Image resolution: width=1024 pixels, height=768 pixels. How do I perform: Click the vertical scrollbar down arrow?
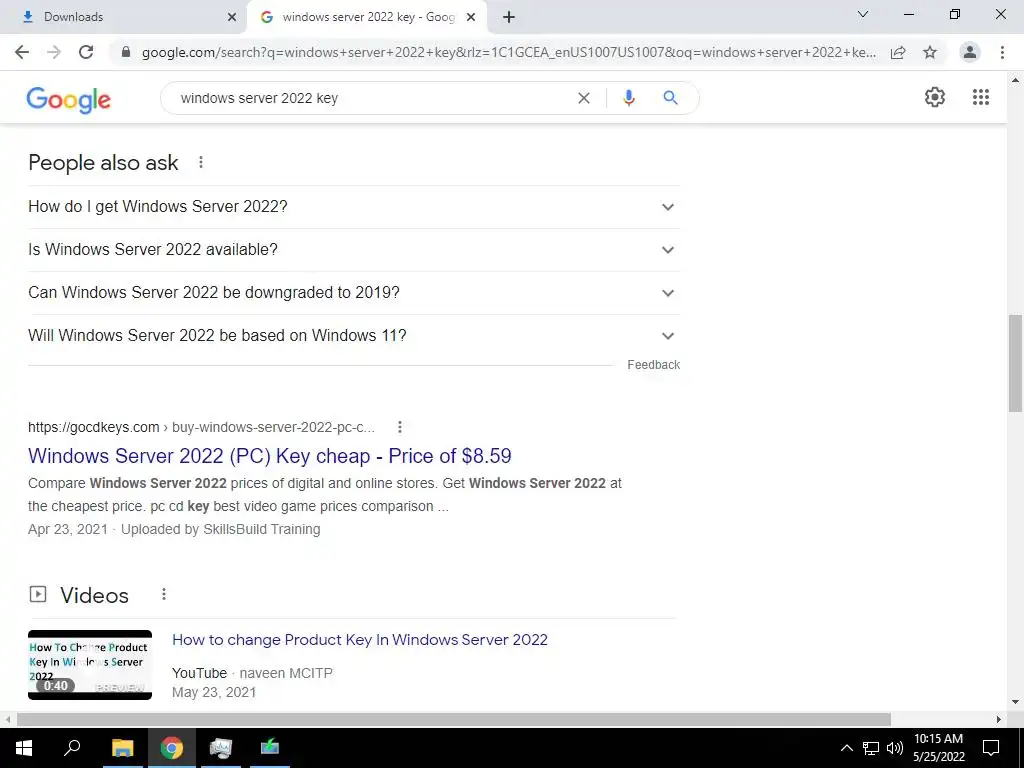click(x=1015, y=703)
